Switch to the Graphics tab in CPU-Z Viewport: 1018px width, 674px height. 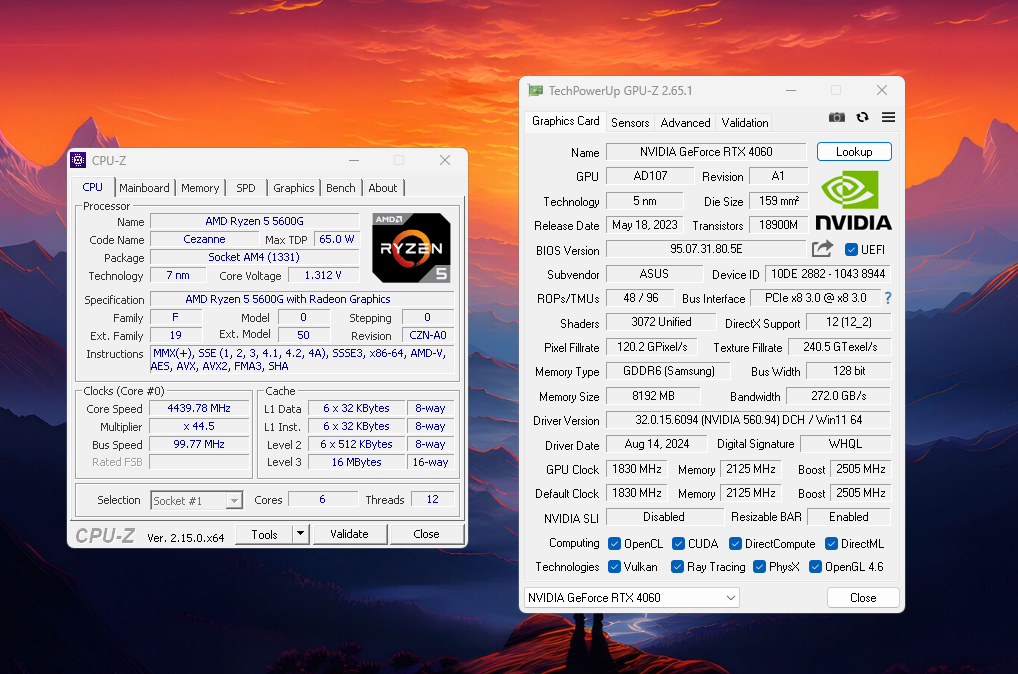click(x=293, y=188)
